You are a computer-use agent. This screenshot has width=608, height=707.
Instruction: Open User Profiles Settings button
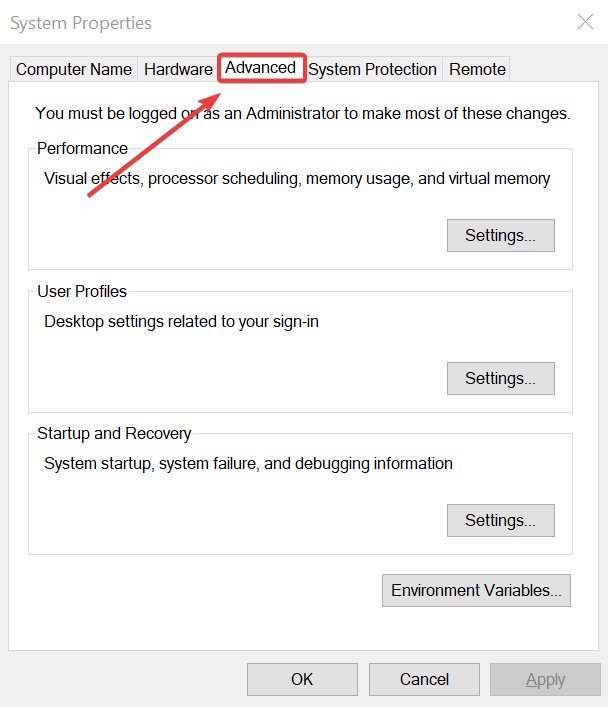tap(501, 378)
